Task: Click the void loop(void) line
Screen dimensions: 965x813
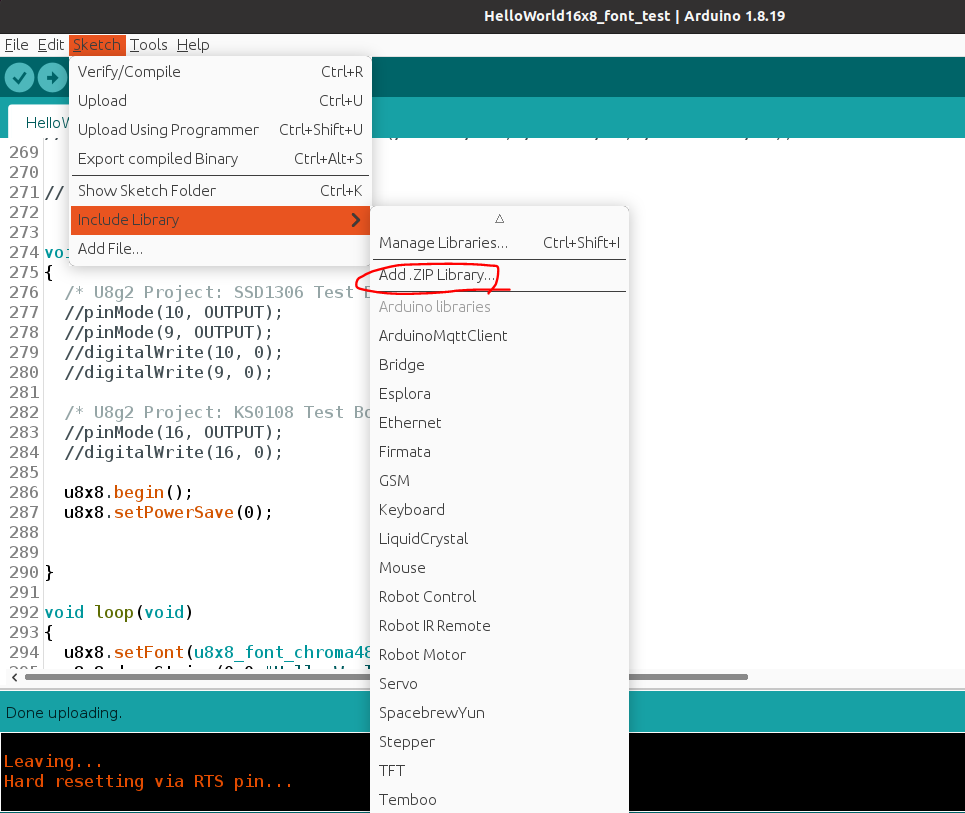Action: [119, 612]
